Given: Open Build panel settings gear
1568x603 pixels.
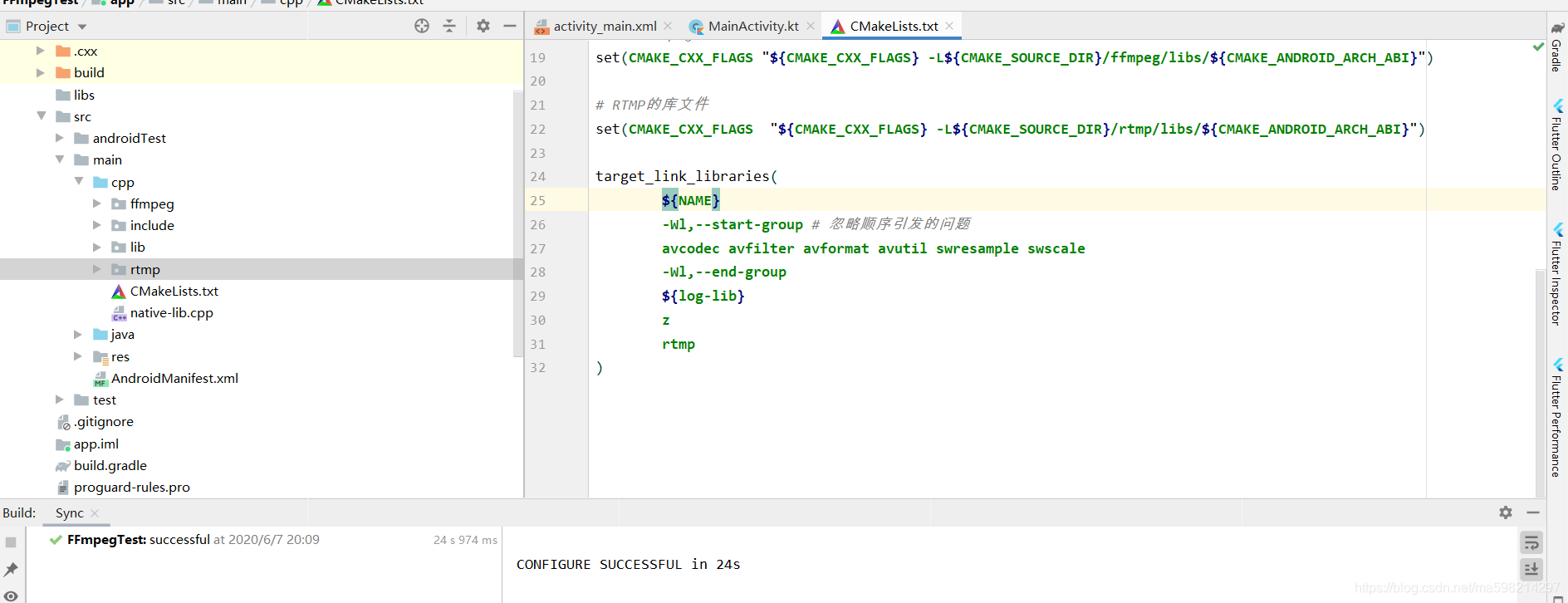Looking at the screenshot, I should pos(1506,512).
